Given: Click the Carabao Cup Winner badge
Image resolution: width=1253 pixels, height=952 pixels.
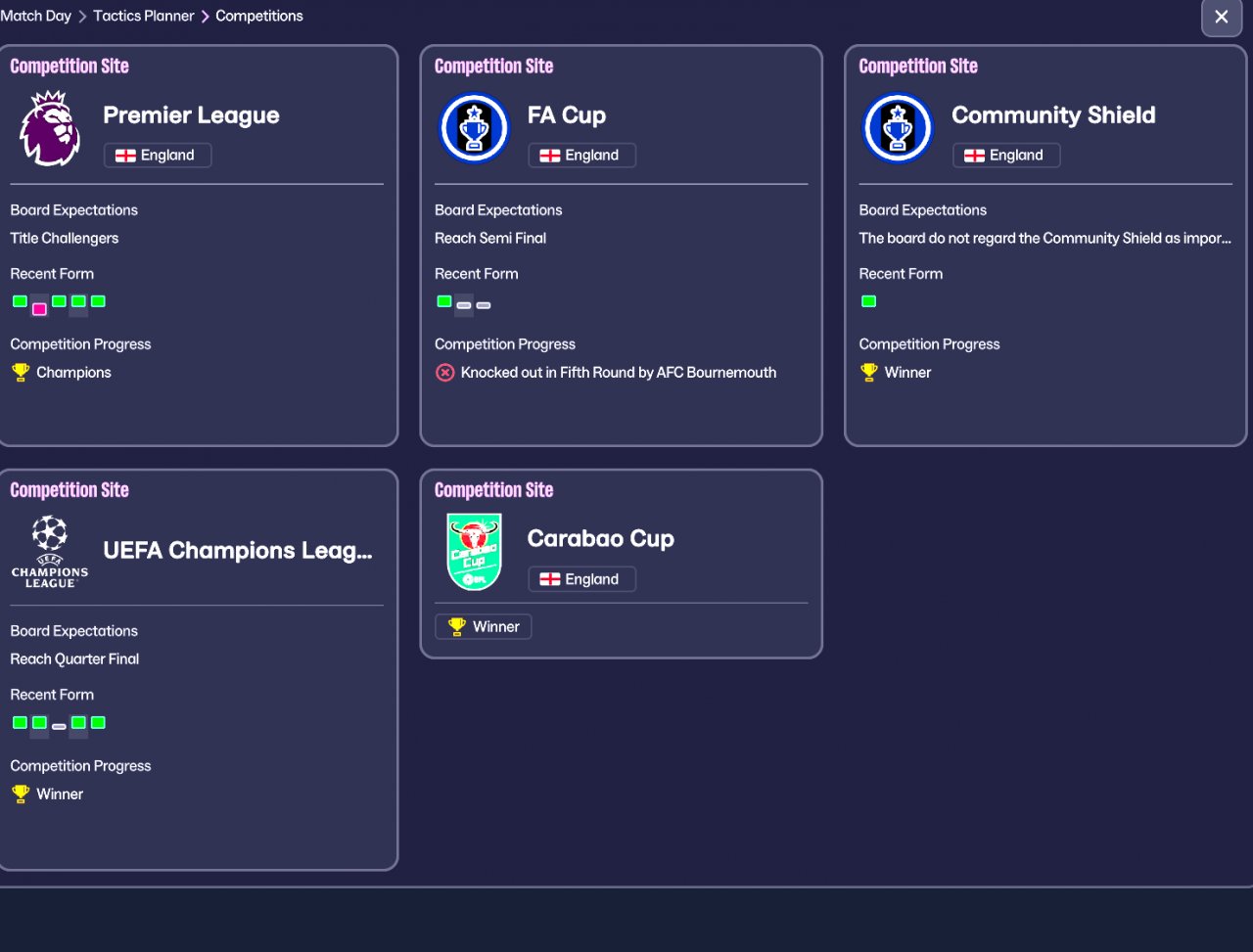Looking at the screenshot, I should pos(484,626).
